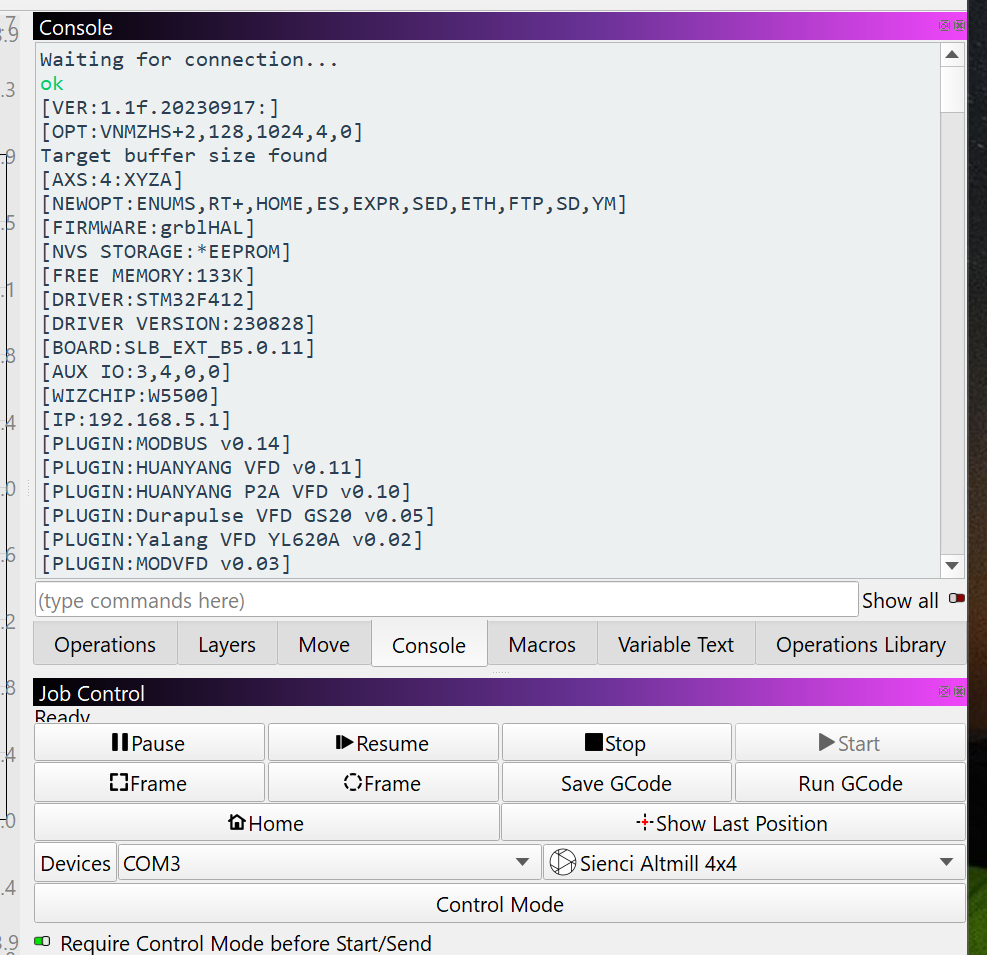
Task: Open the COM3 port dropdown
Action: coord(328,863)
